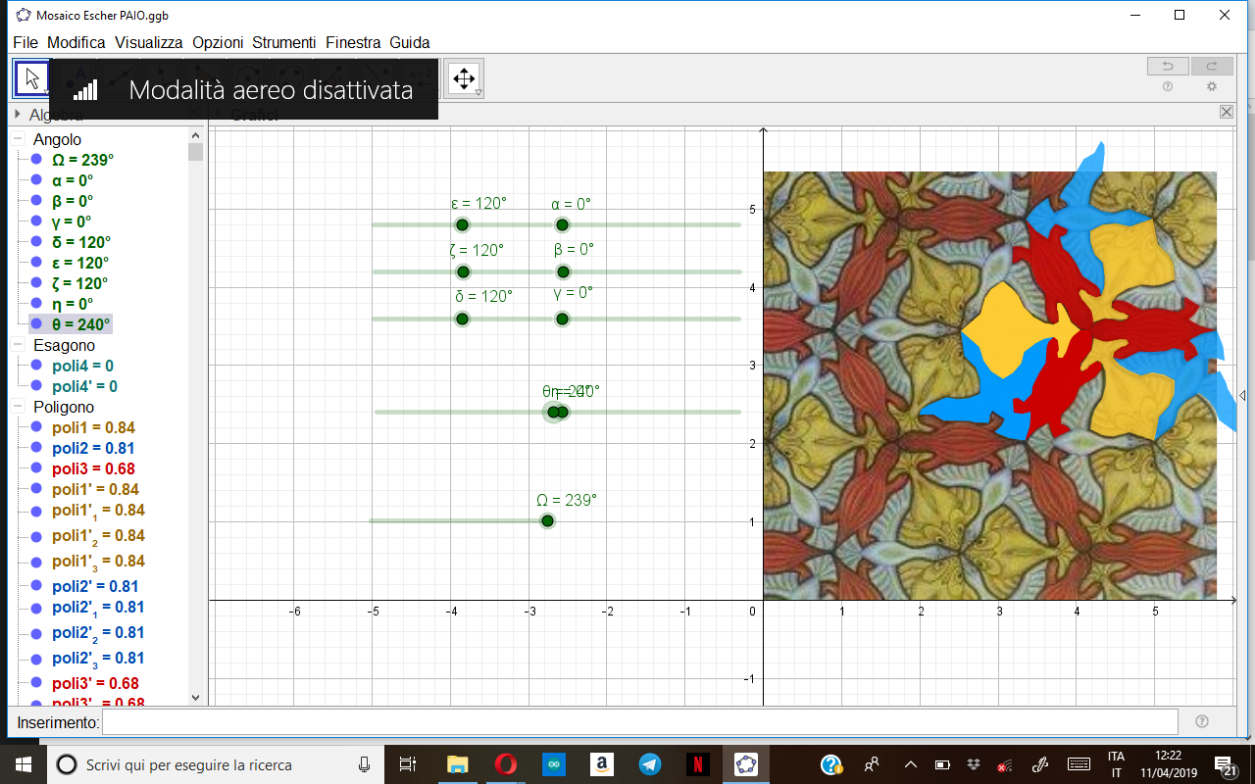The width and height of the screenshot is (1255, 784).
Task: Click the Ω = 239° slider handle
Action: click(x=547, y=521)
